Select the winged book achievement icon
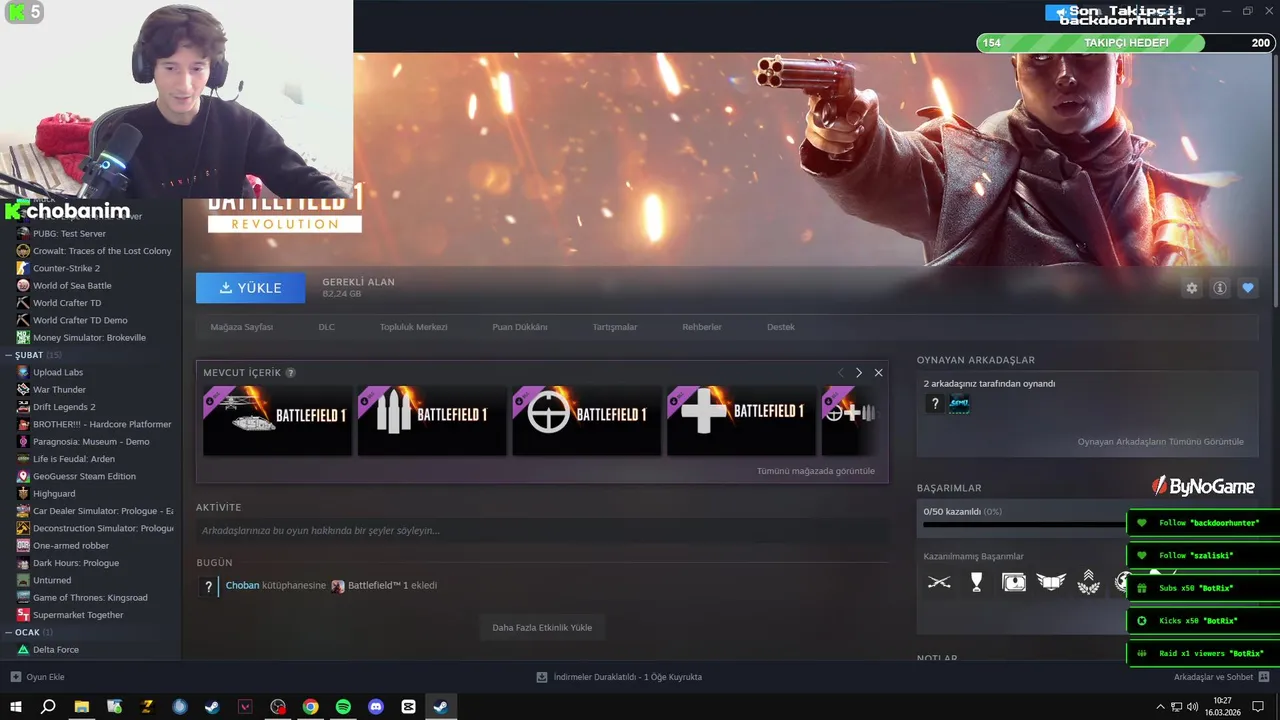The width and height of the screenshot is (1280, 720). click(x=1051, y=582)
